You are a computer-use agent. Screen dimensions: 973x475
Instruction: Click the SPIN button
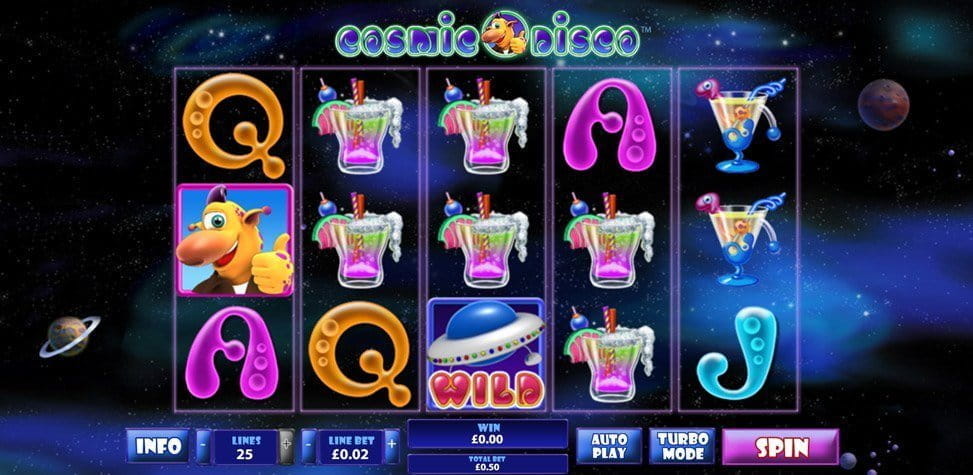pos(781,446)
